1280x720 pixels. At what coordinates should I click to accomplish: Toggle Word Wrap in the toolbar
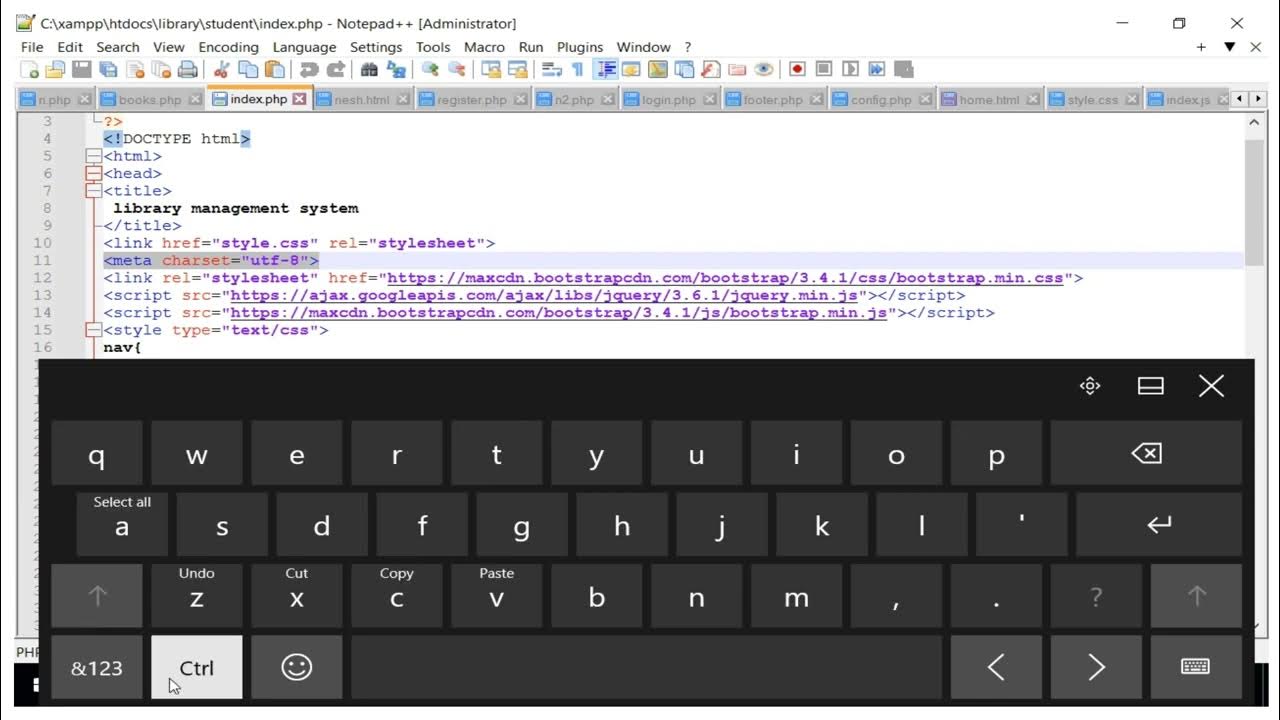551,69
